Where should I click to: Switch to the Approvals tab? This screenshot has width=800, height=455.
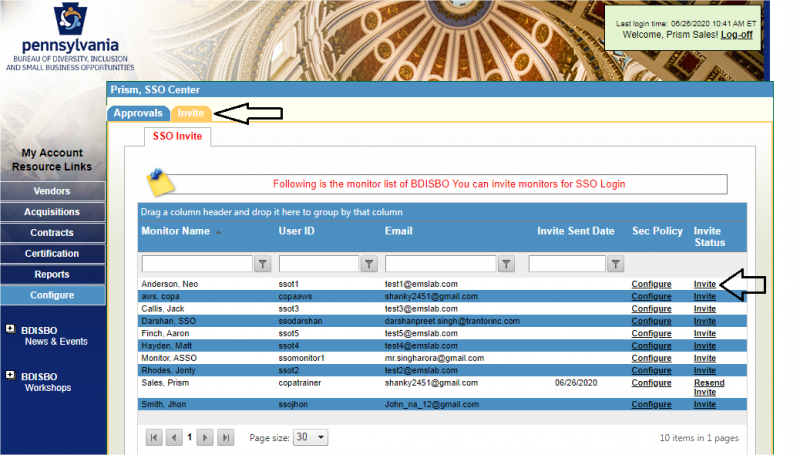138,113
